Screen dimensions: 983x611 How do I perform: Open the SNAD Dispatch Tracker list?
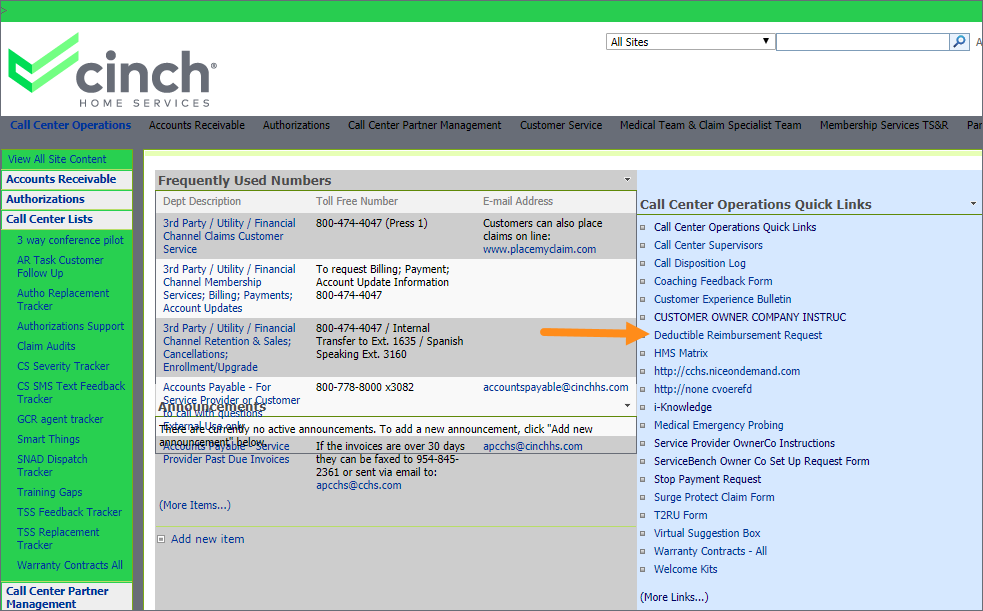tap(52, 466)
